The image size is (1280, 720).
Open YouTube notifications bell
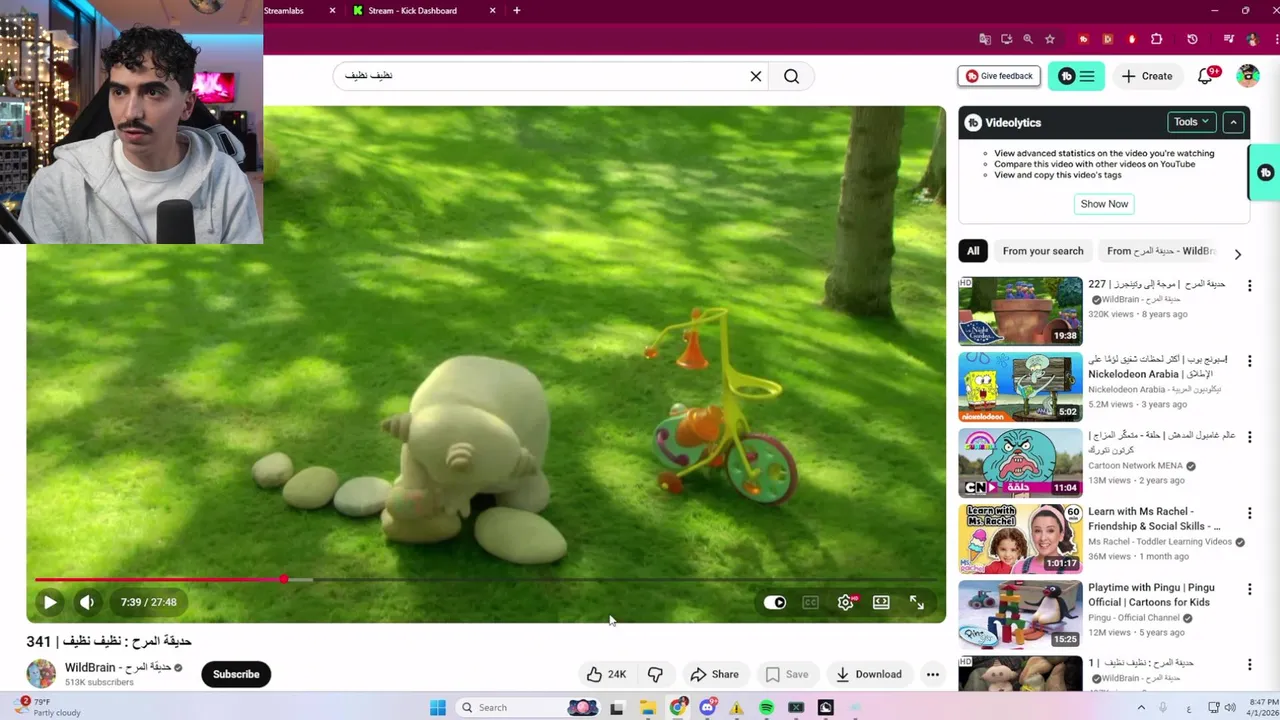coord(1205,76)
